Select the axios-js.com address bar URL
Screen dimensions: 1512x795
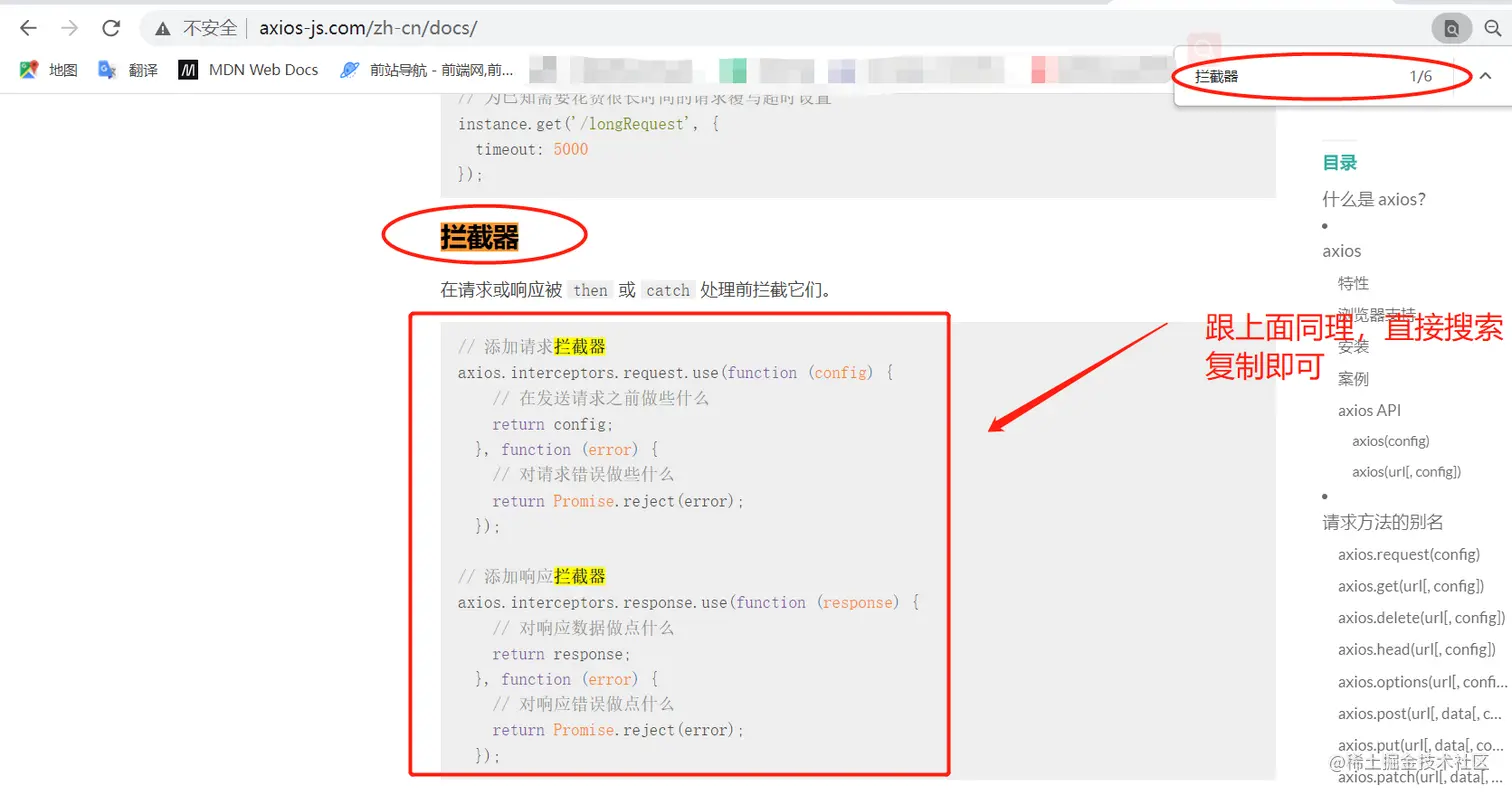368,28
